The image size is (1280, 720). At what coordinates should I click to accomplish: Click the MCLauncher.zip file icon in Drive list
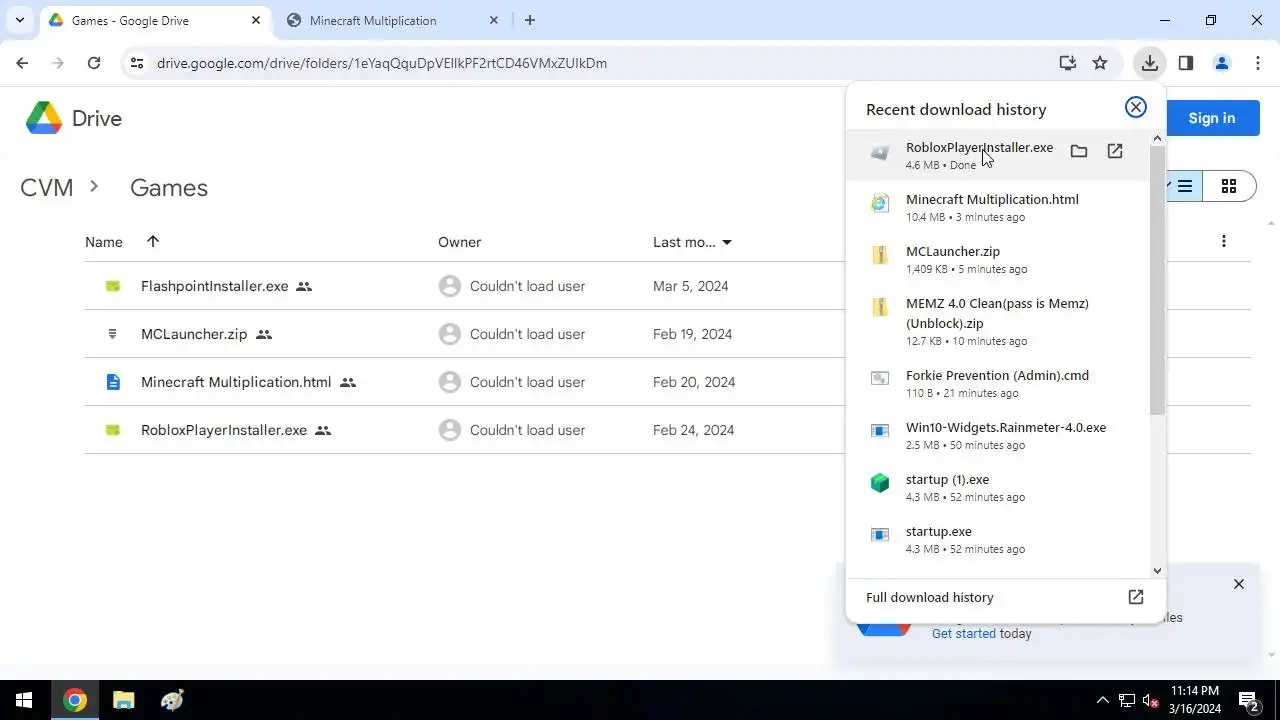coord(113,334)
